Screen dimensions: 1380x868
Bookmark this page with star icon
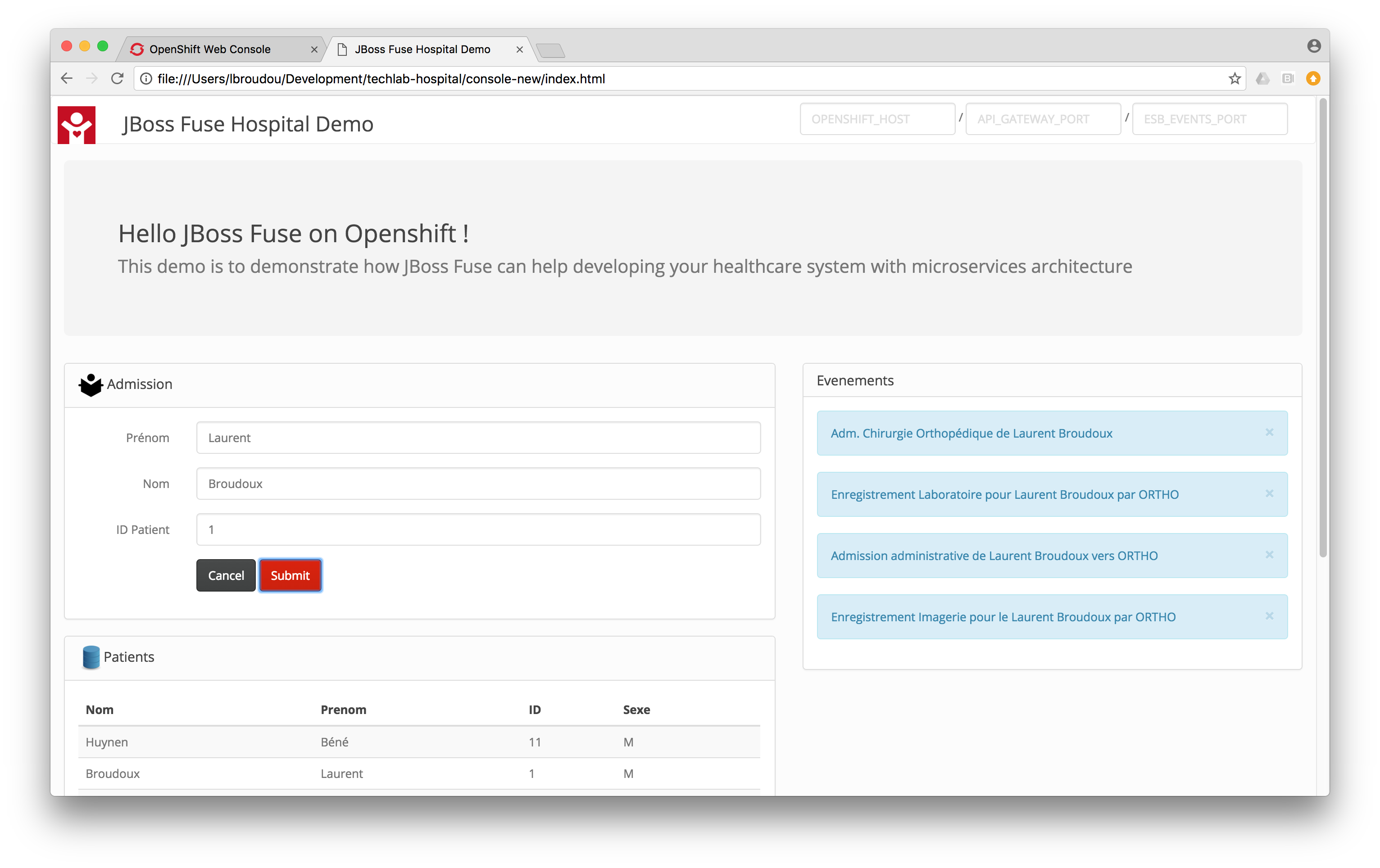coord(1235,78)
